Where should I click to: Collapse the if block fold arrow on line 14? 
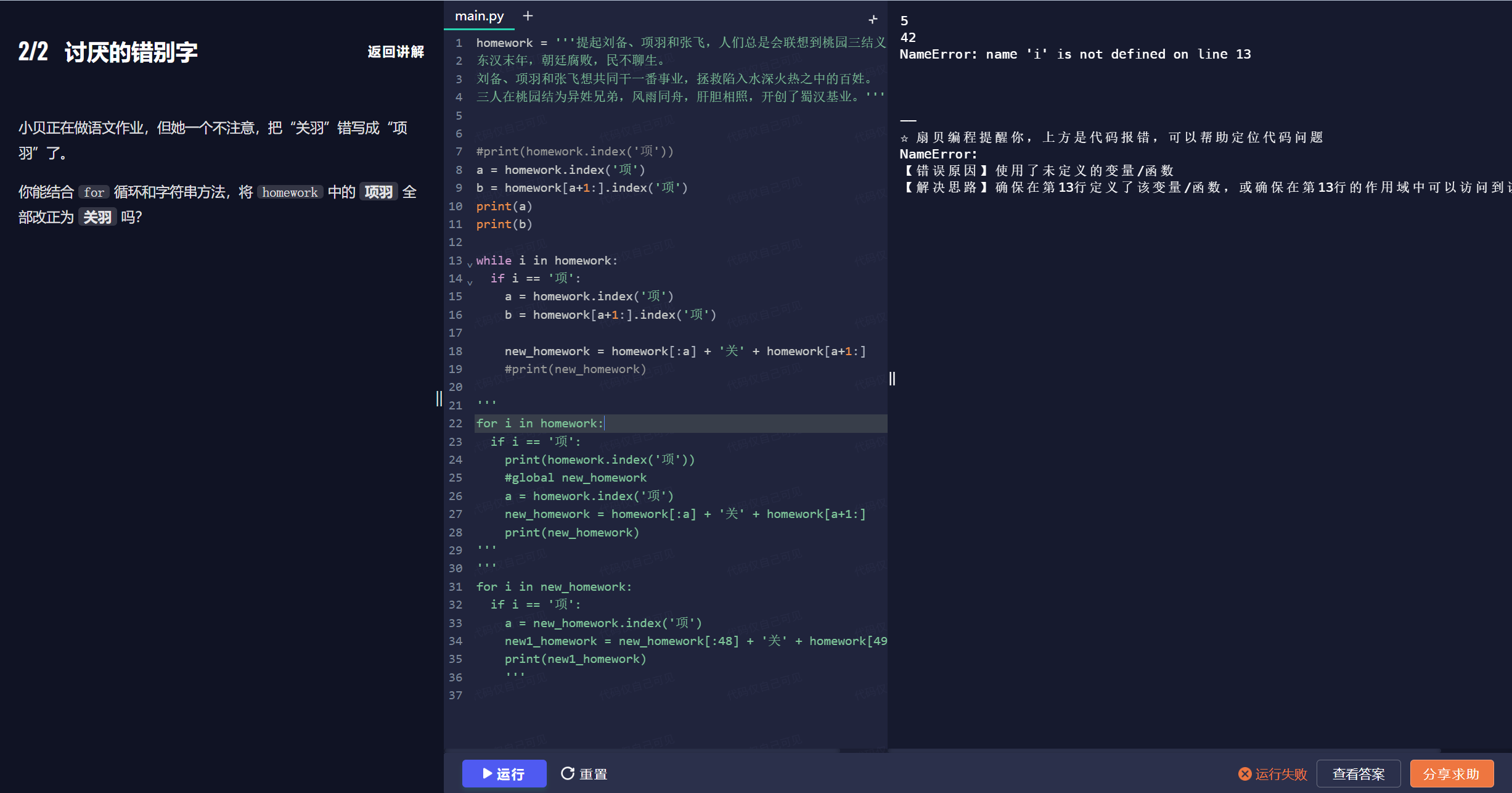[470, 282]
